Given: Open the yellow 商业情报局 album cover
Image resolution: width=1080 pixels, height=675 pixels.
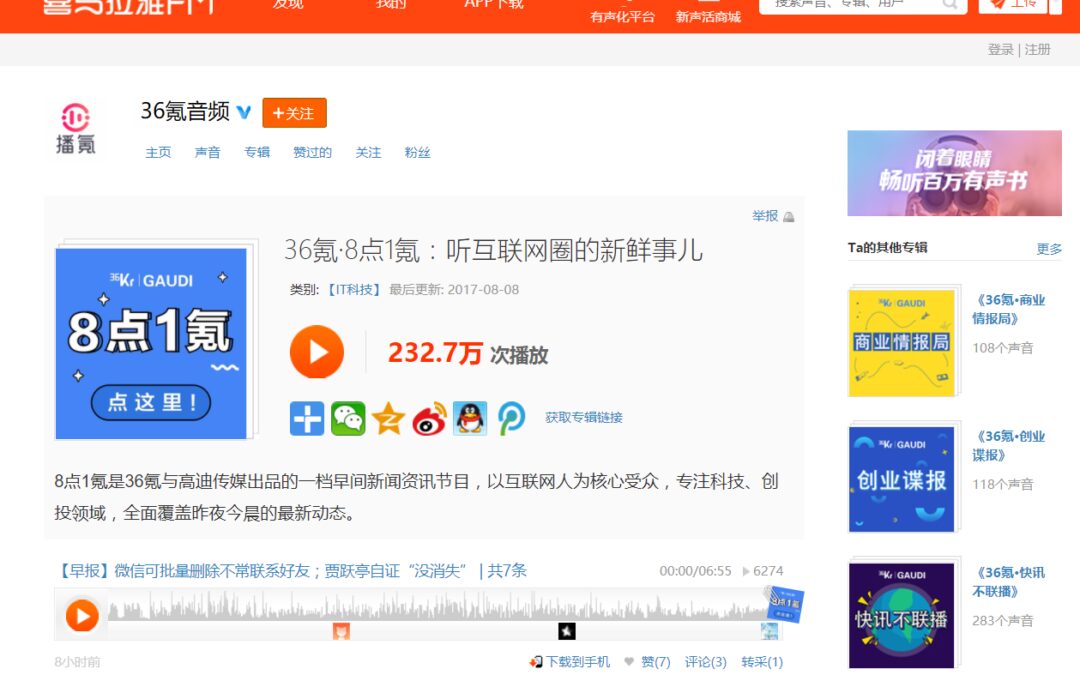Looking at the screenshot, I should point(902,343).
